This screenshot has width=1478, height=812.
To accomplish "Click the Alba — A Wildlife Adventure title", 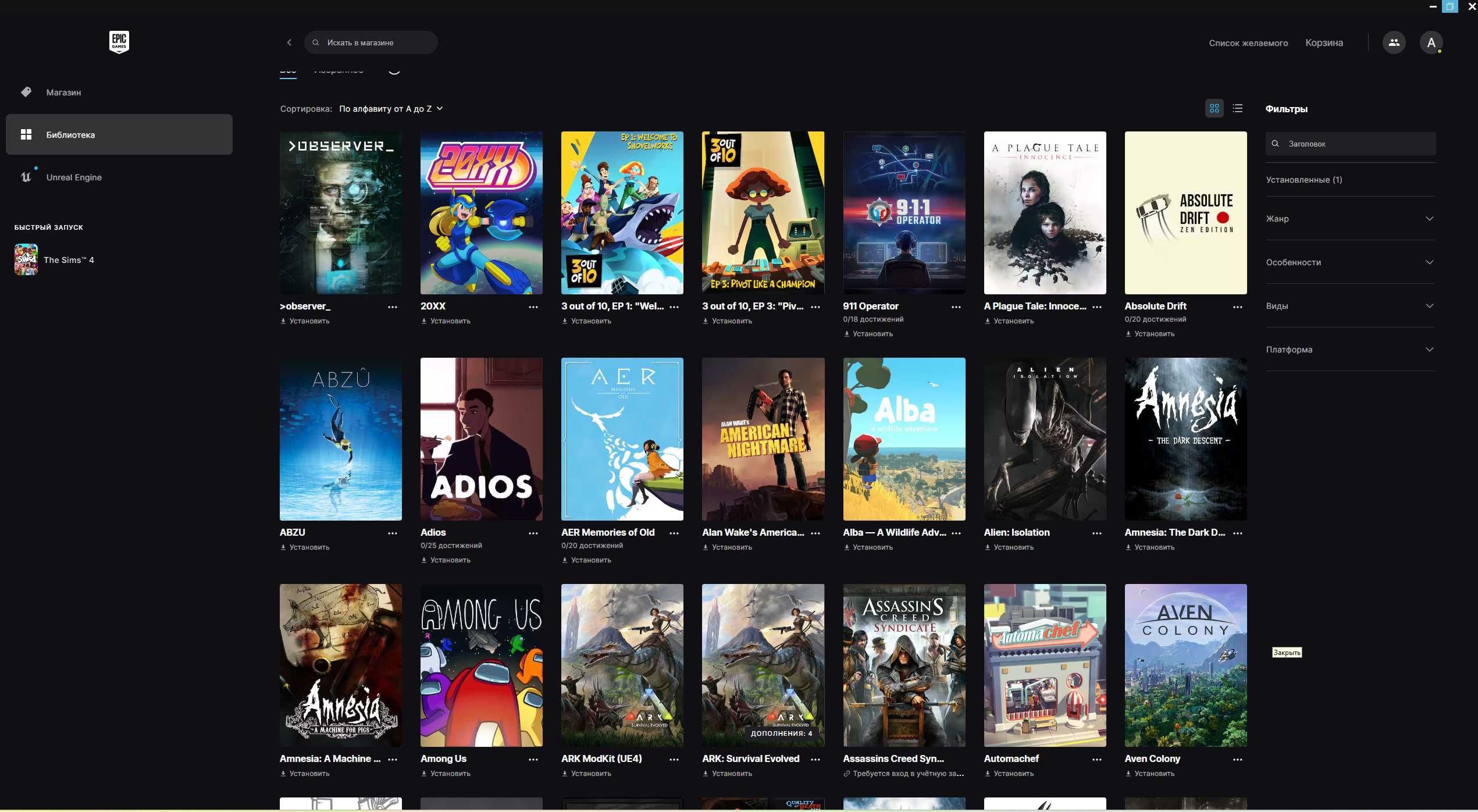I will tap(895, 532).
